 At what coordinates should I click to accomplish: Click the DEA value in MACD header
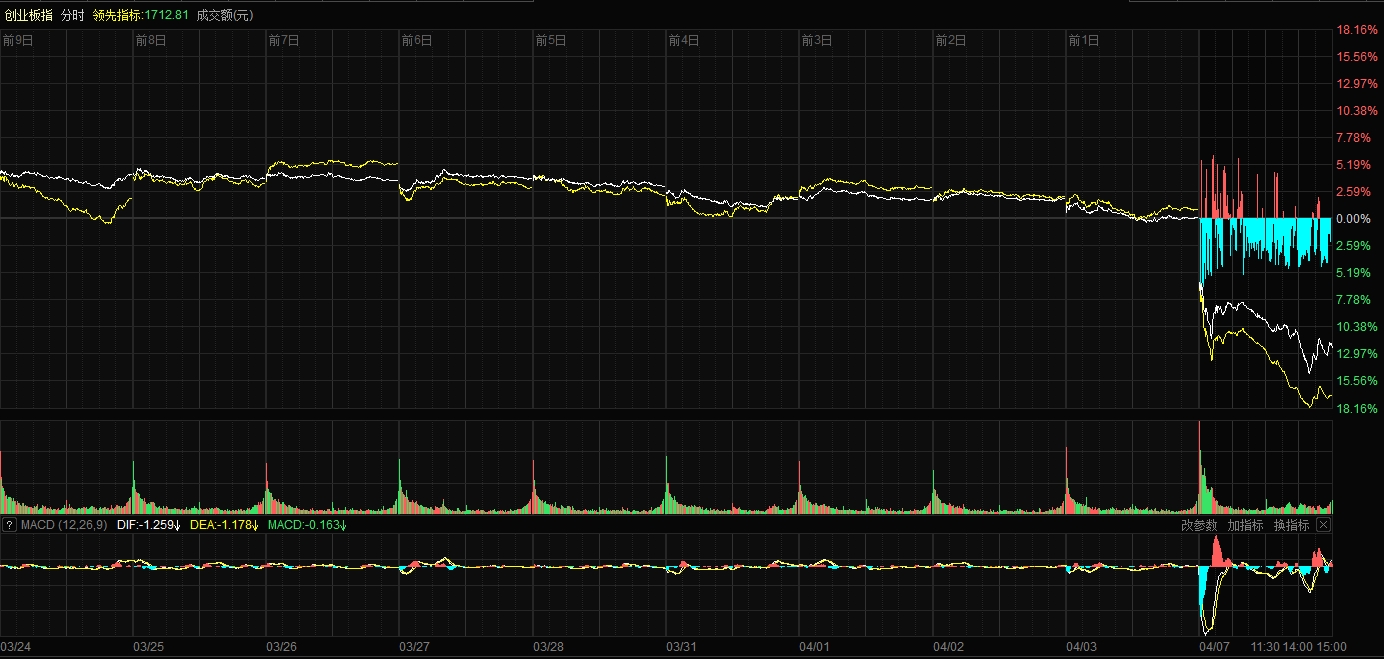tap(224, 525)
